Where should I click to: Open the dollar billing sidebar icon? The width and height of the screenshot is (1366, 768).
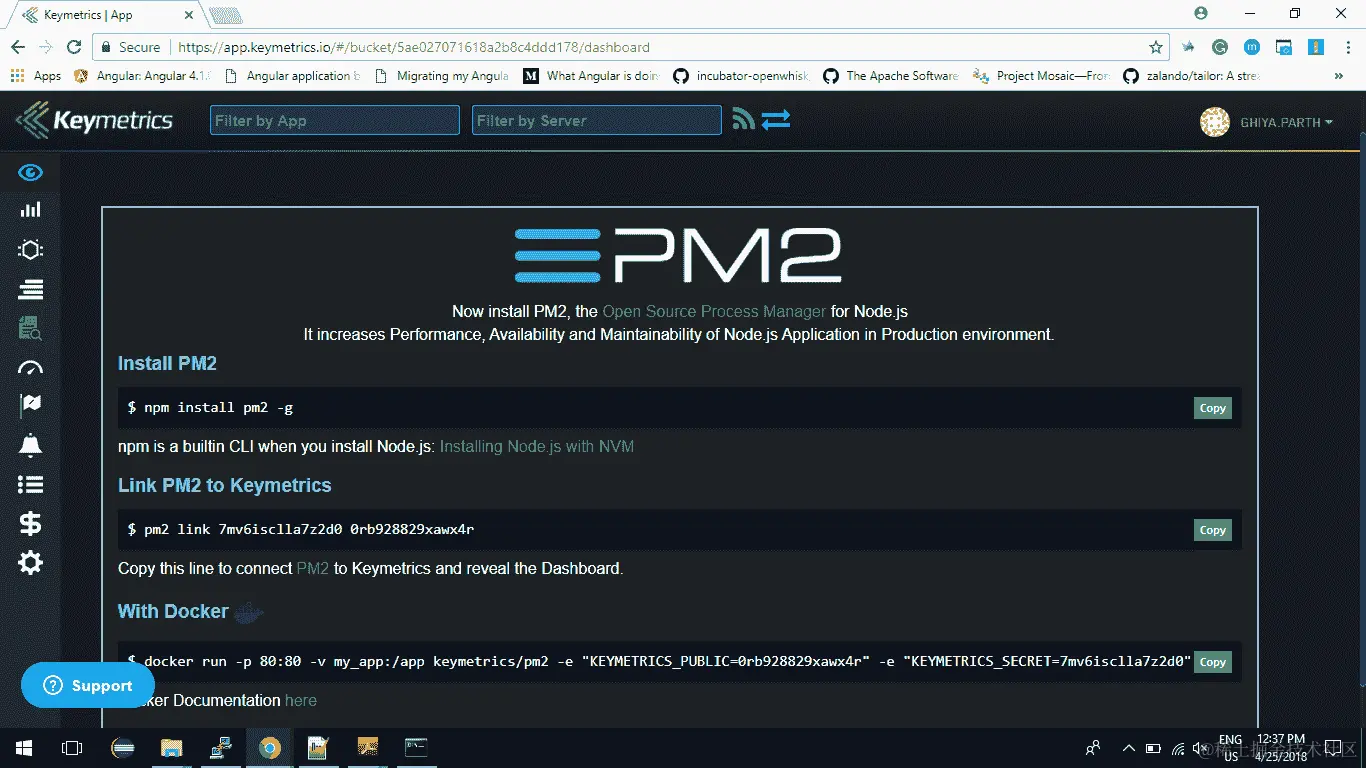(30, 524)
